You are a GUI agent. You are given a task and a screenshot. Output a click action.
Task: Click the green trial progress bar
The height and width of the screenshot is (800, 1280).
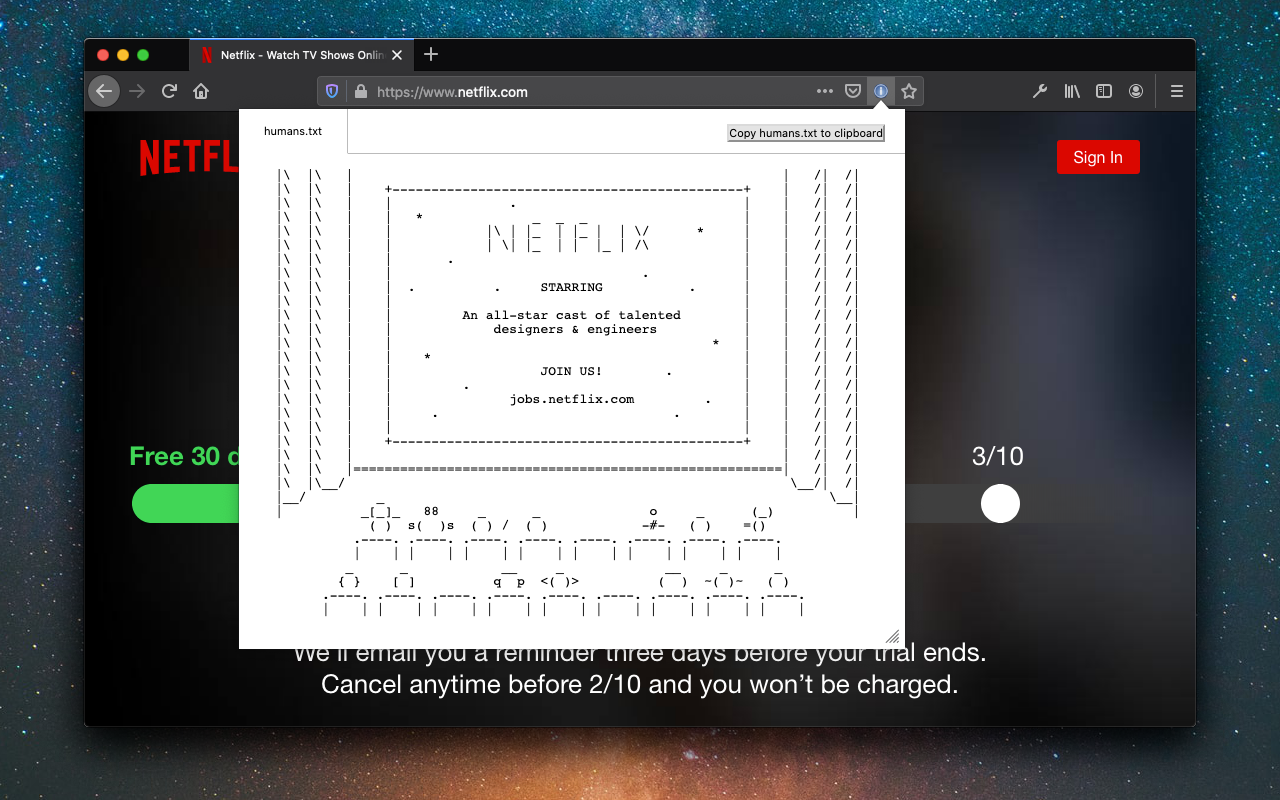pos(186,503)
